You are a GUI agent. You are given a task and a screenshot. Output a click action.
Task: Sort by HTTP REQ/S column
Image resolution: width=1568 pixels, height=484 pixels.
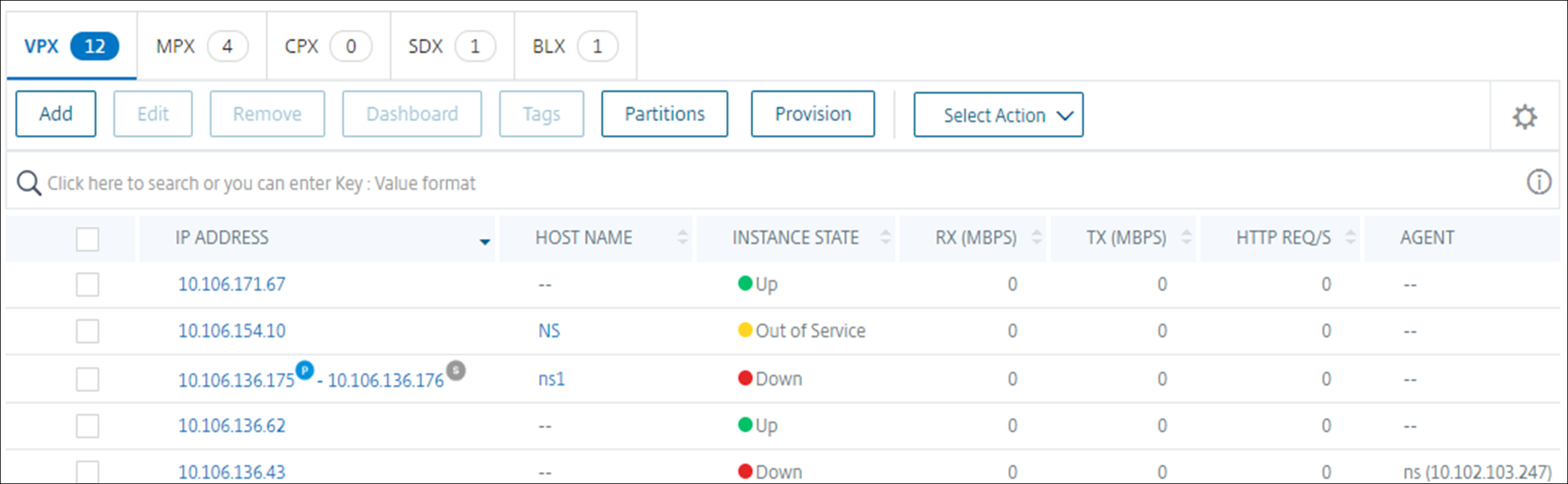pyautogui.click(x=1351, y=237)
